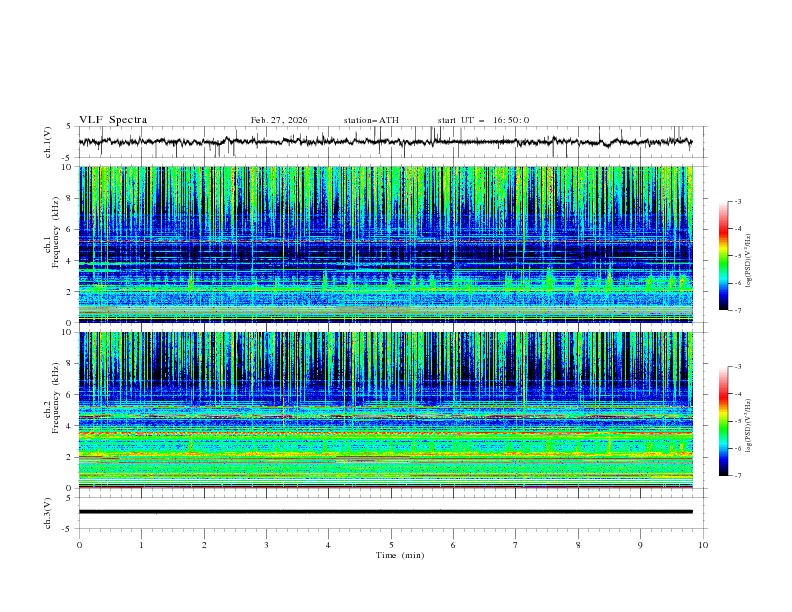Click time axis tick label "0"
Image resolution: width=792 pixels, height=612 pixels.
[x=79, y=545]
